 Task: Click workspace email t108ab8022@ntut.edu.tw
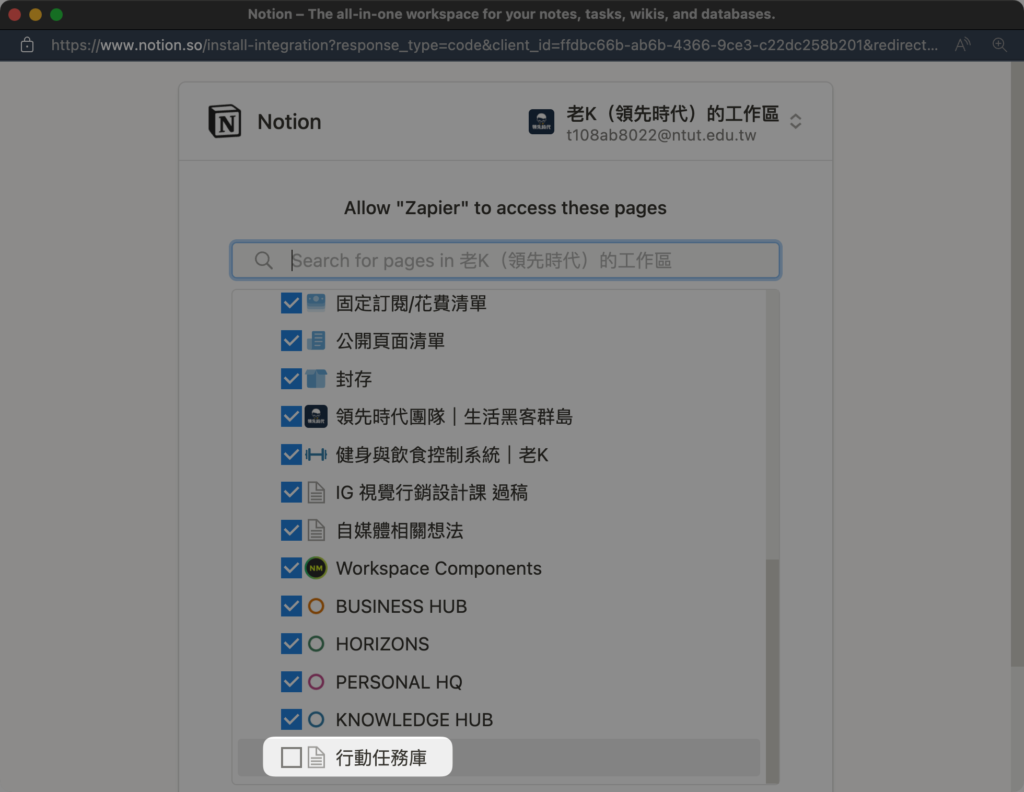661,135
